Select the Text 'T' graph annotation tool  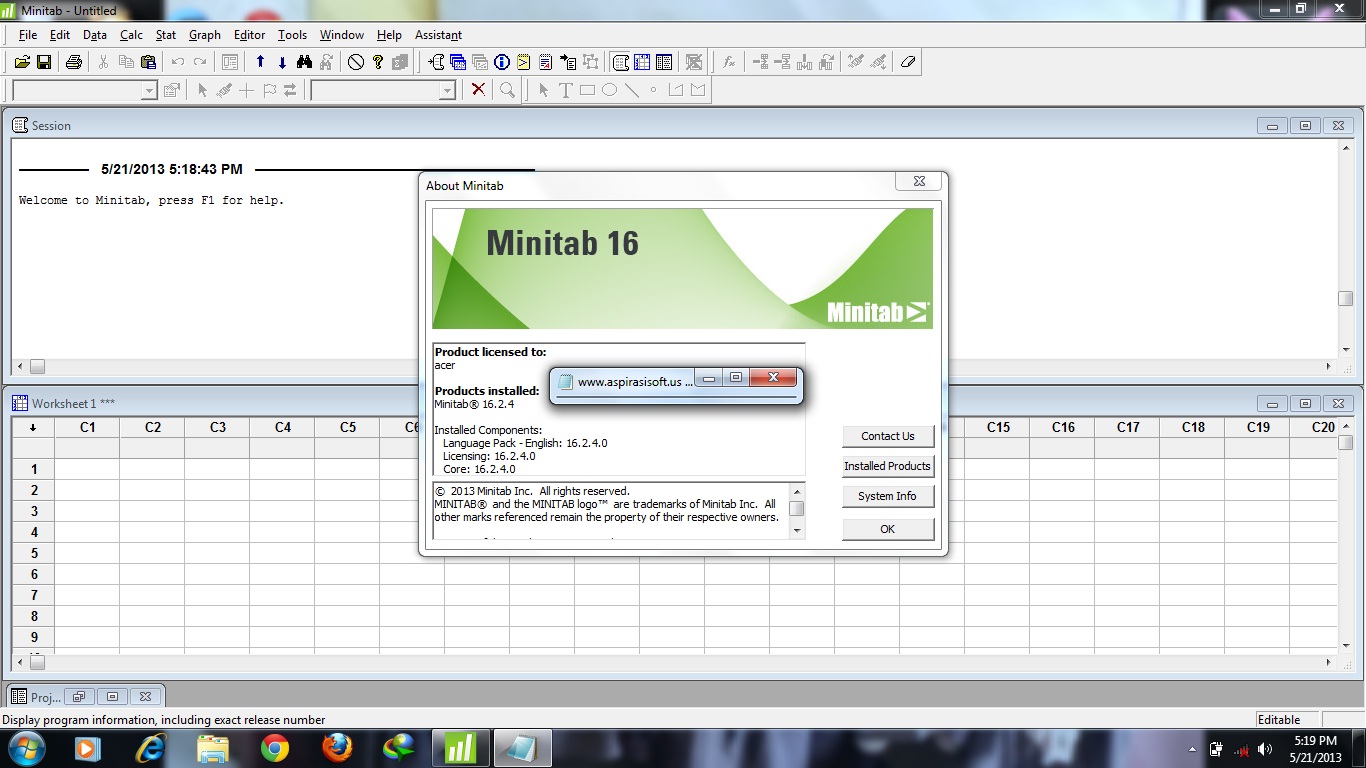pos(565,90)
